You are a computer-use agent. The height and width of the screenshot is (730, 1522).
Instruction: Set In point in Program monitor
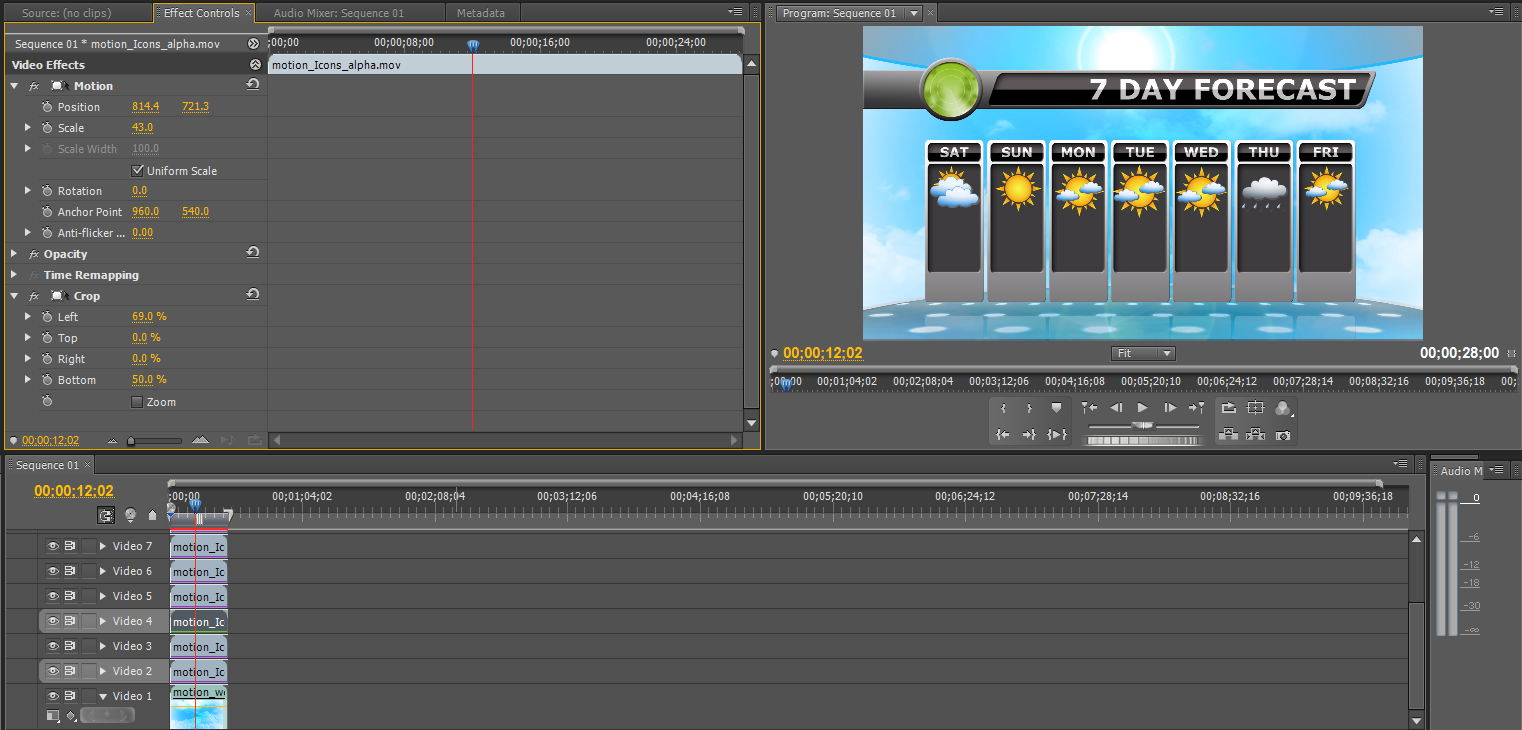(1003, 408)
